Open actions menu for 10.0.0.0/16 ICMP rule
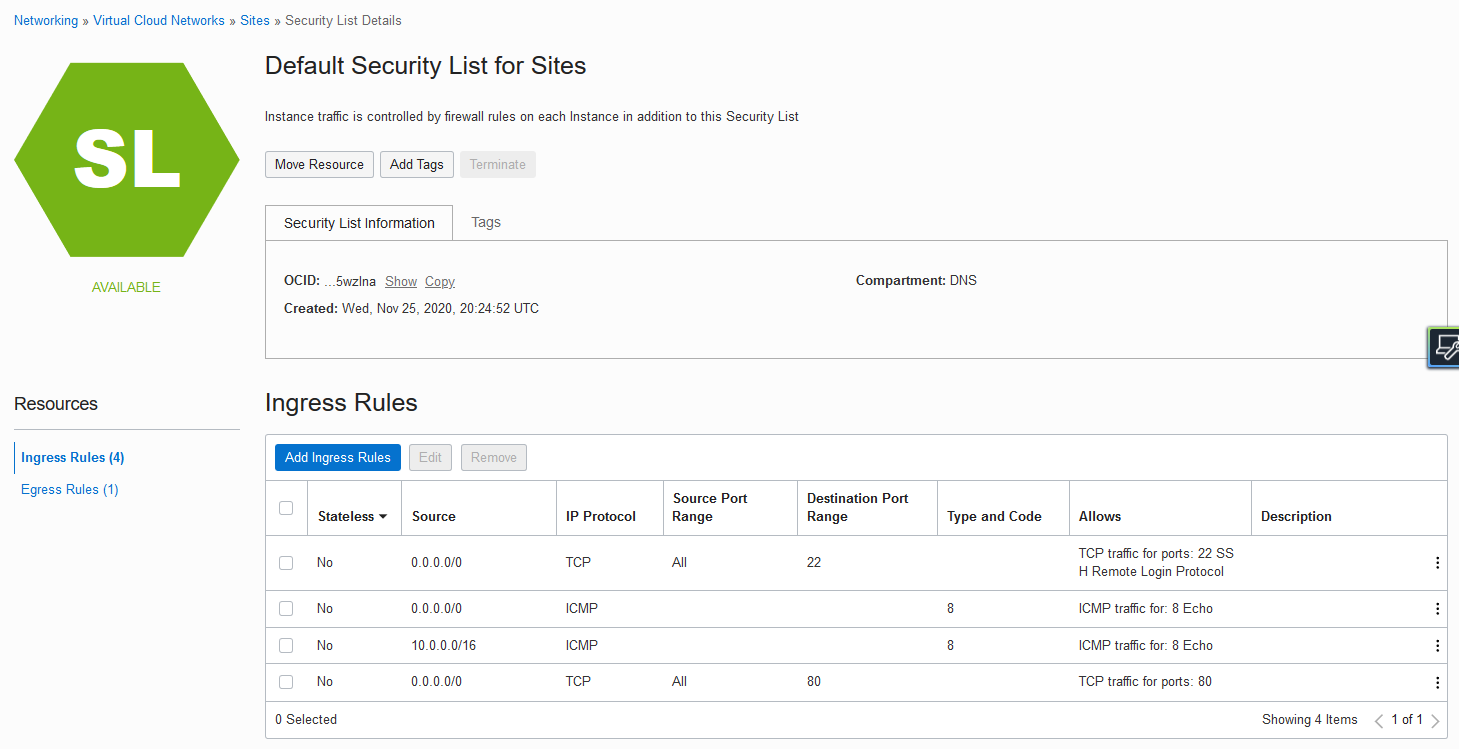Image resolution: width=1459 pixels, height=749 pixels. 1437,646
